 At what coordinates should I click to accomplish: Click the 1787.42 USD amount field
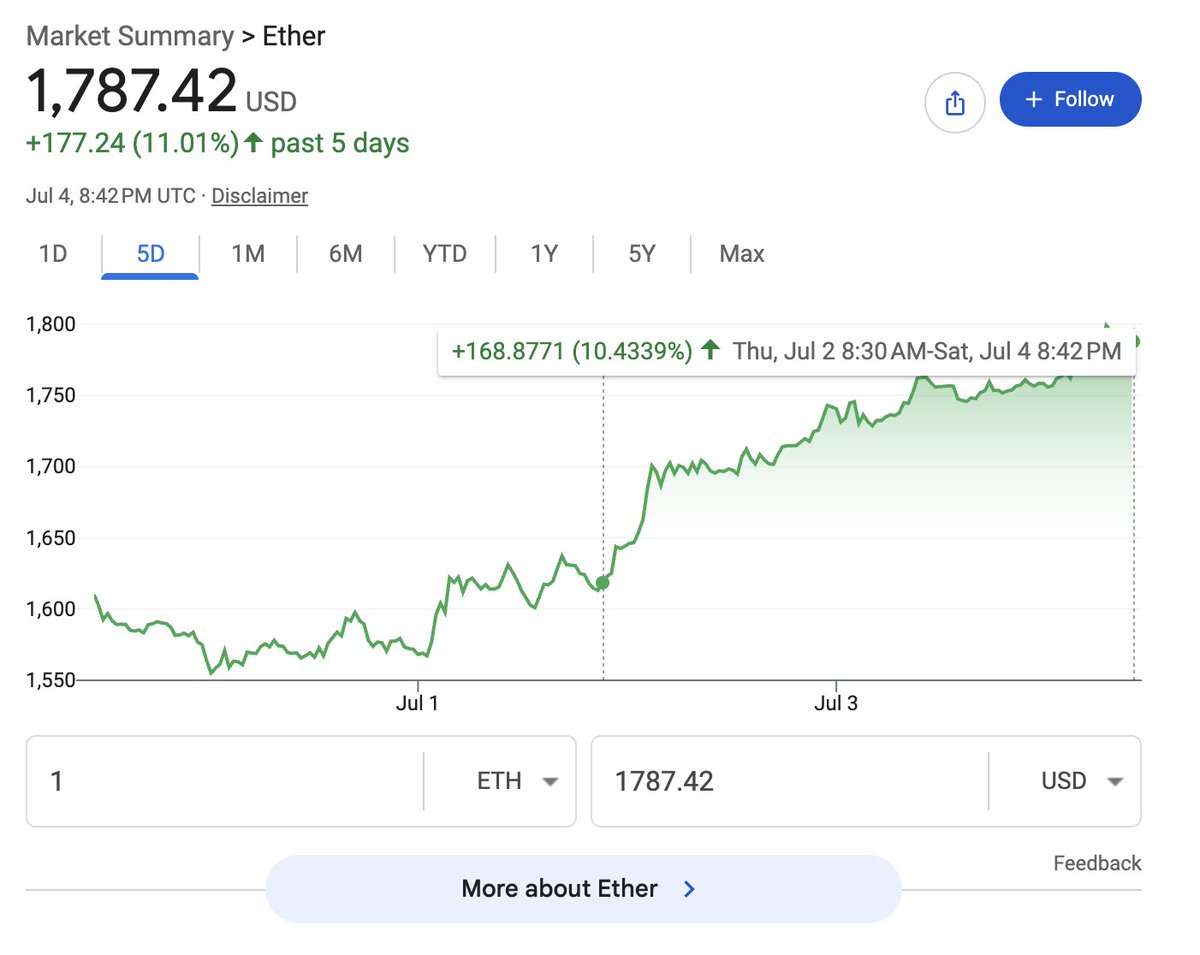tap(789, 781)
